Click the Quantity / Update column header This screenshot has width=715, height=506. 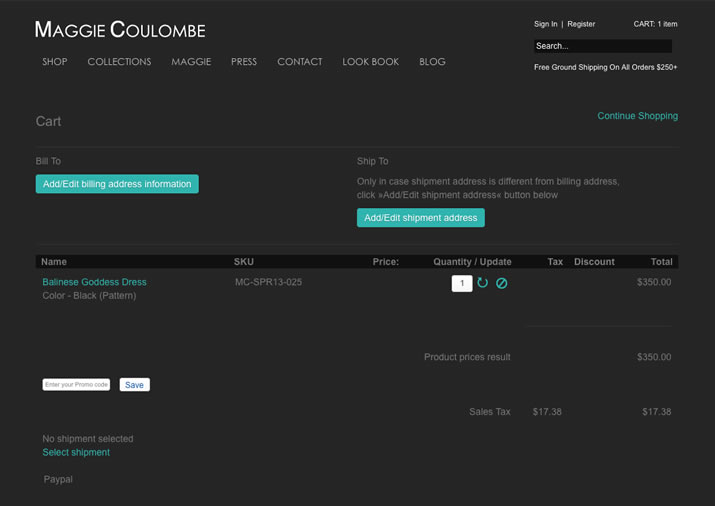coord(472,262)
